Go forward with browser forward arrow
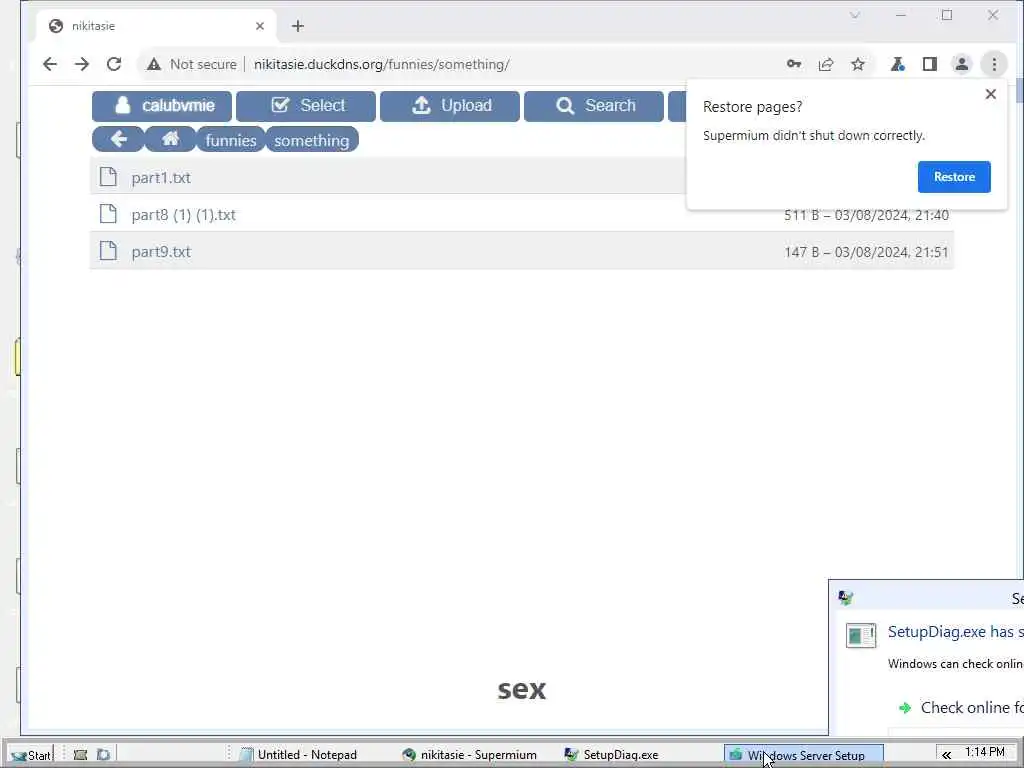Image resolution: width=1024 pixels, height=768 pixels. tap(82, 64)
